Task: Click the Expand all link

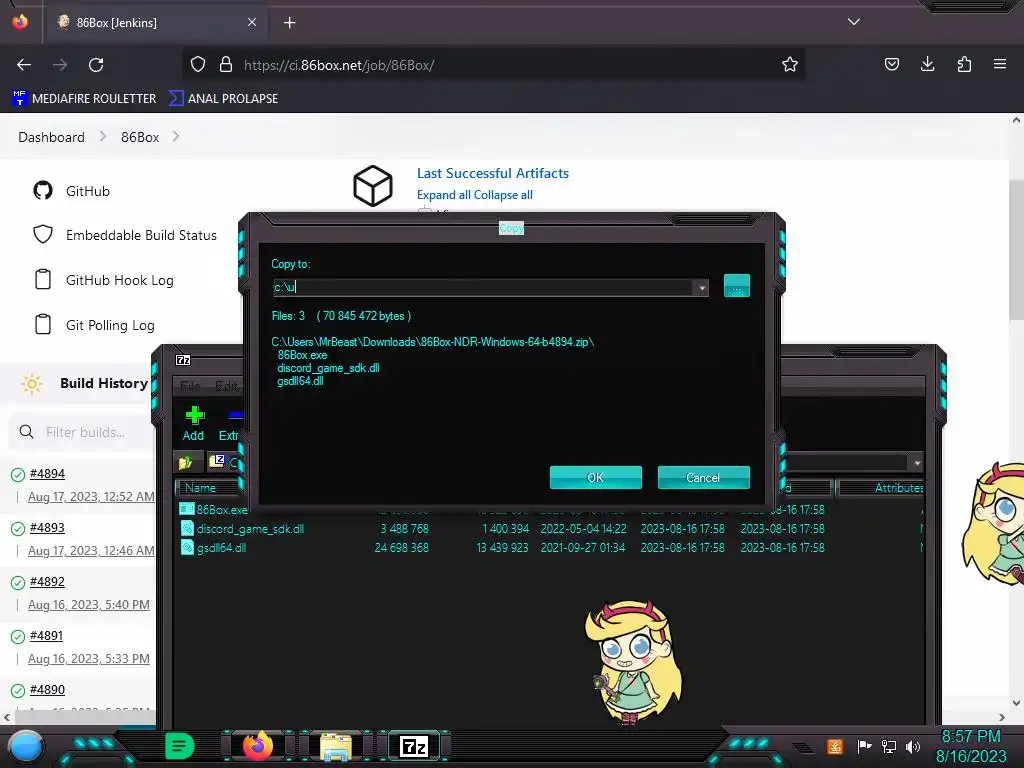Action: pos(444,195)
